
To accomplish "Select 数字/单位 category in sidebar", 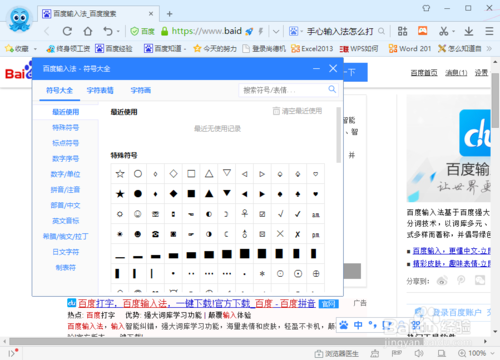I will pyautogui.click(x=65, y=174).
